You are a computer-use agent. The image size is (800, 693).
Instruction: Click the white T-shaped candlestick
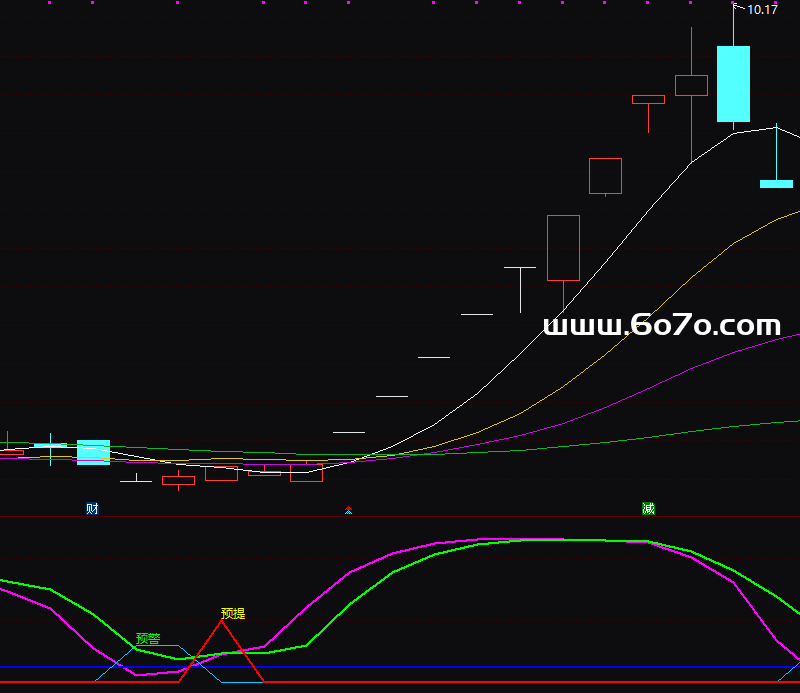click(x=520, y=270)
